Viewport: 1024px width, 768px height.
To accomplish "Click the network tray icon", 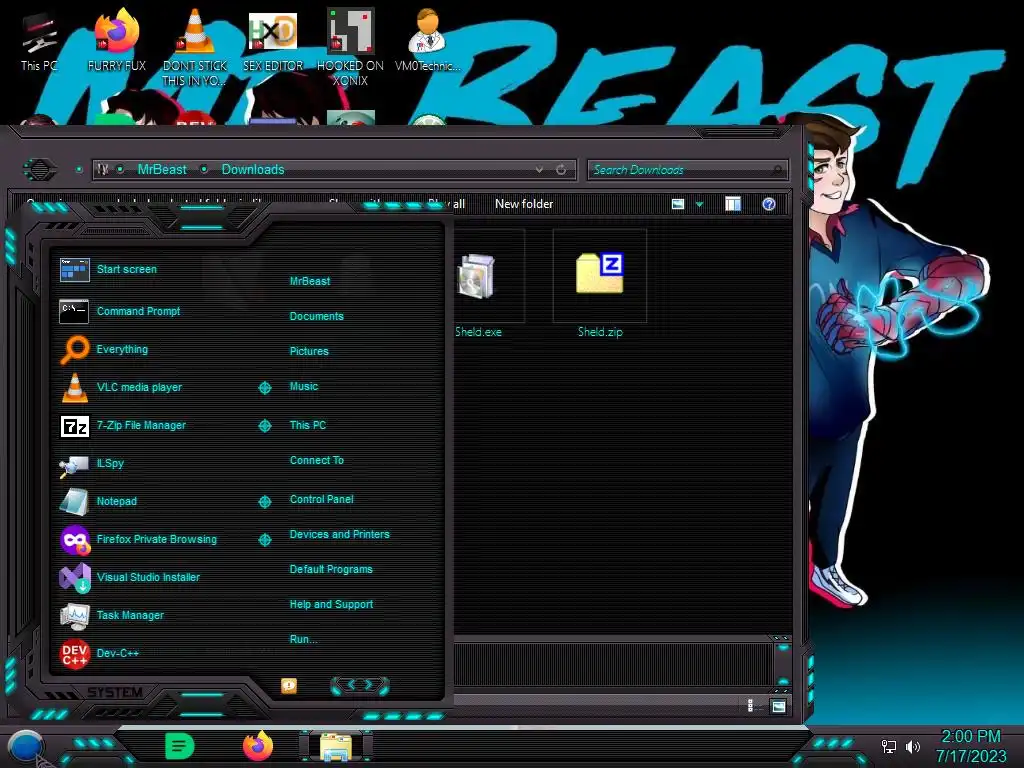I will (x=889, y=746).
